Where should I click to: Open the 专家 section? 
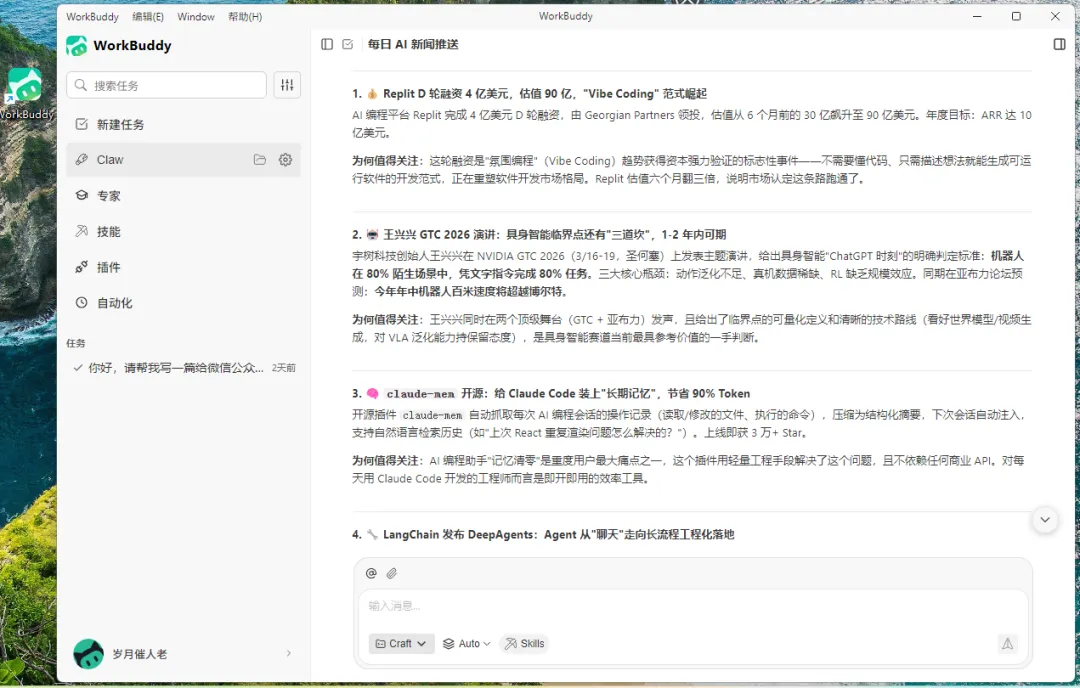(x=183, y=196)
